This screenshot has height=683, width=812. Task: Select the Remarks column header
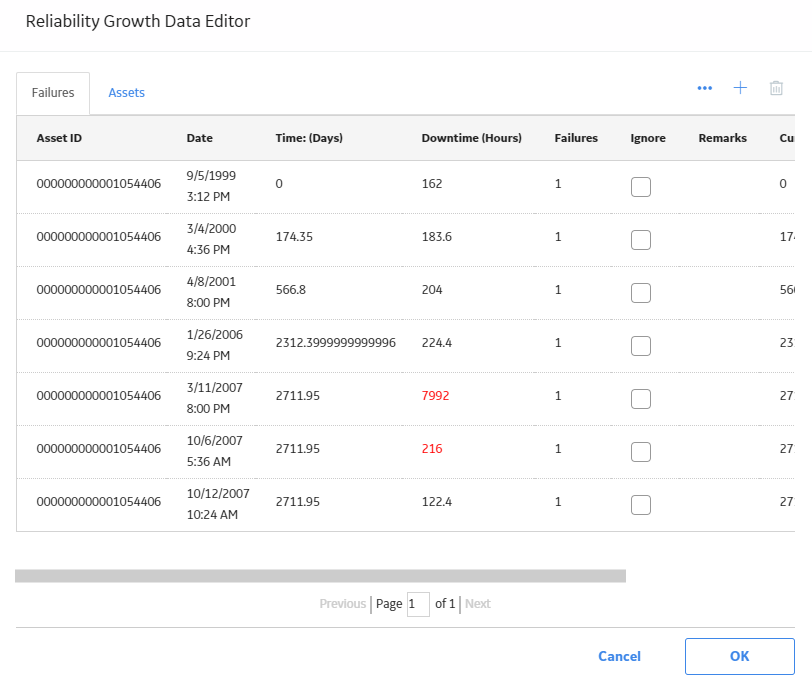coord(722,138)
